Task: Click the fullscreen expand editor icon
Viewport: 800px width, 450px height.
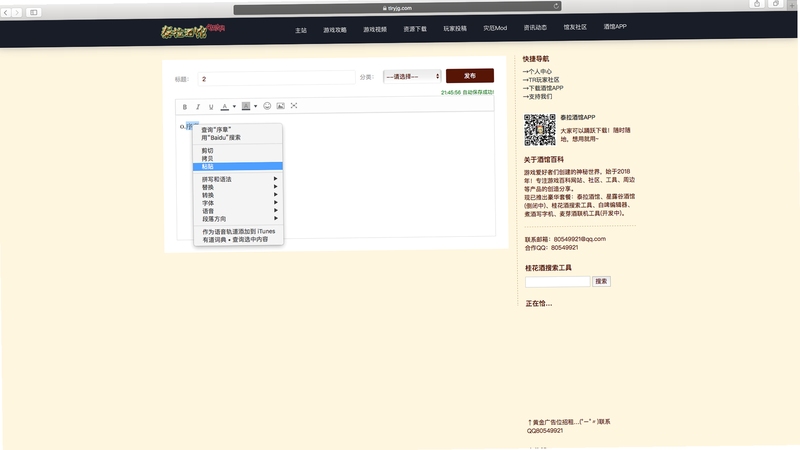Action: [294, 105]
